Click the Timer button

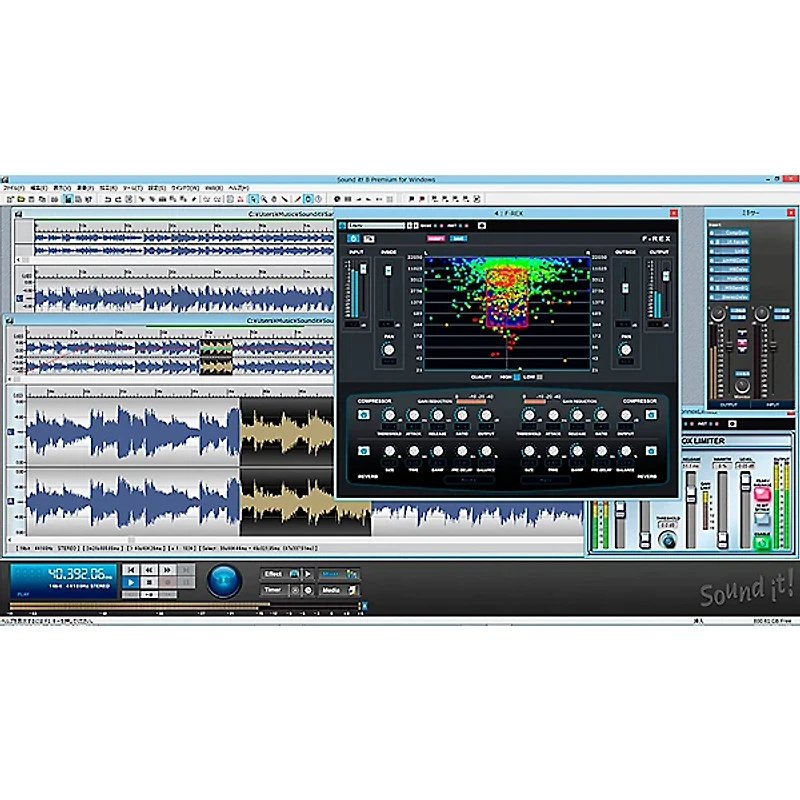click(x=273, y=590)
